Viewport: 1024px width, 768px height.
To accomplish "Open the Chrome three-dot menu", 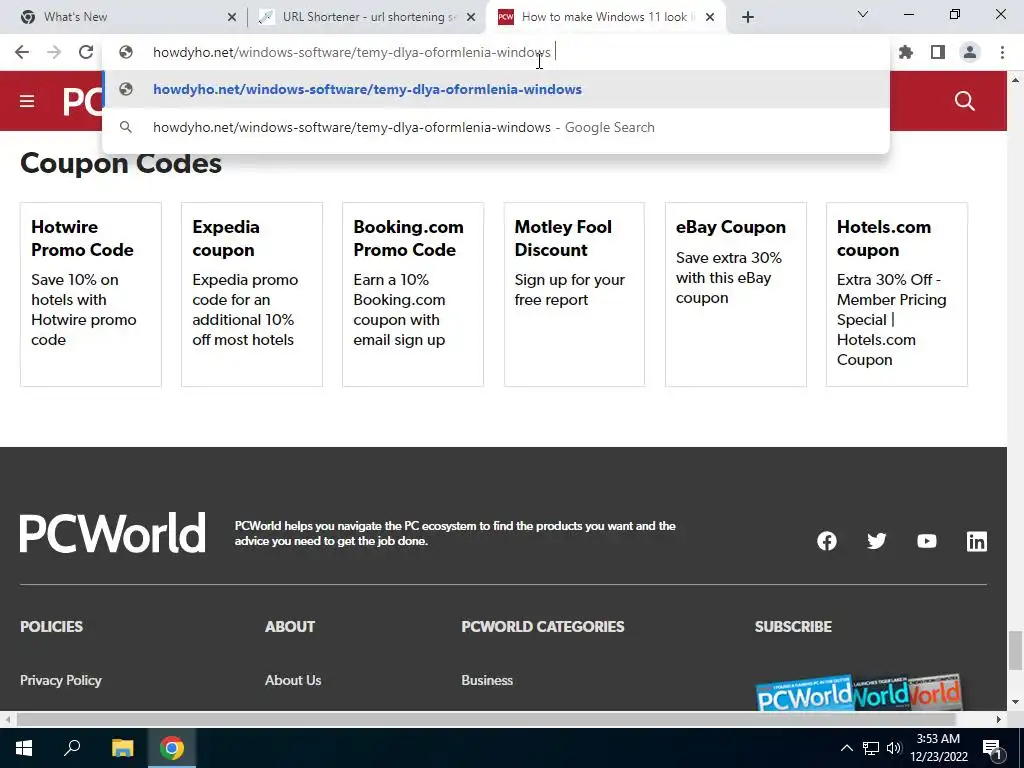I will (1002, 52).
